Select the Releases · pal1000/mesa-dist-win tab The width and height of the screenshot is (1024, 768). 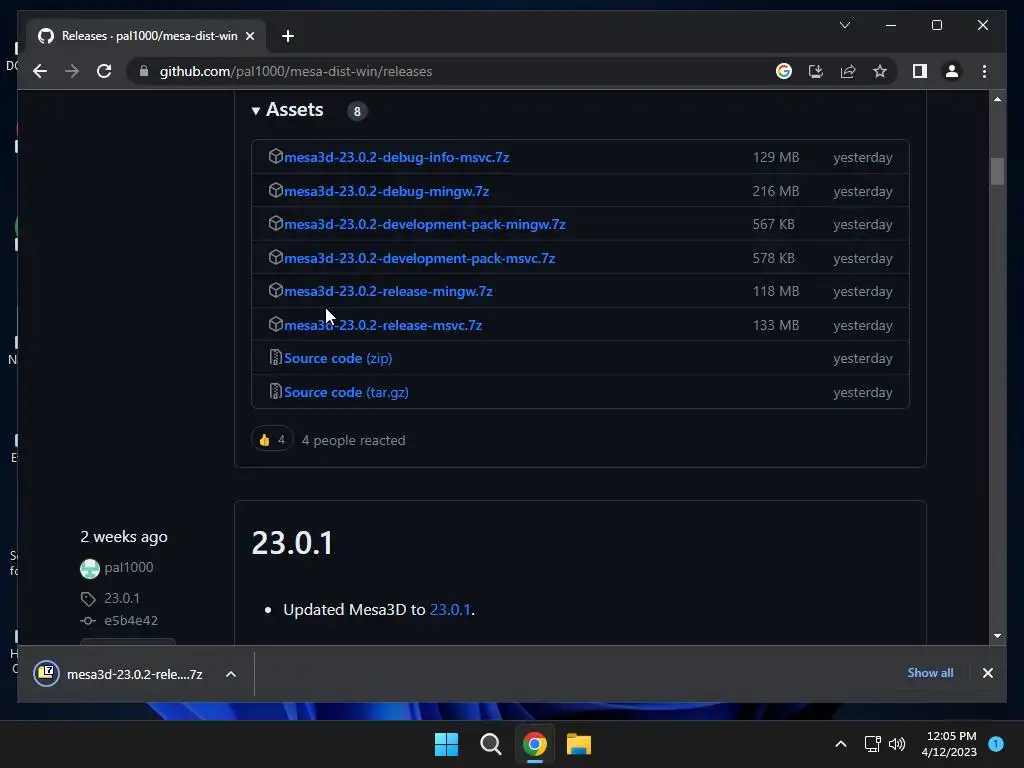(146, 36)
